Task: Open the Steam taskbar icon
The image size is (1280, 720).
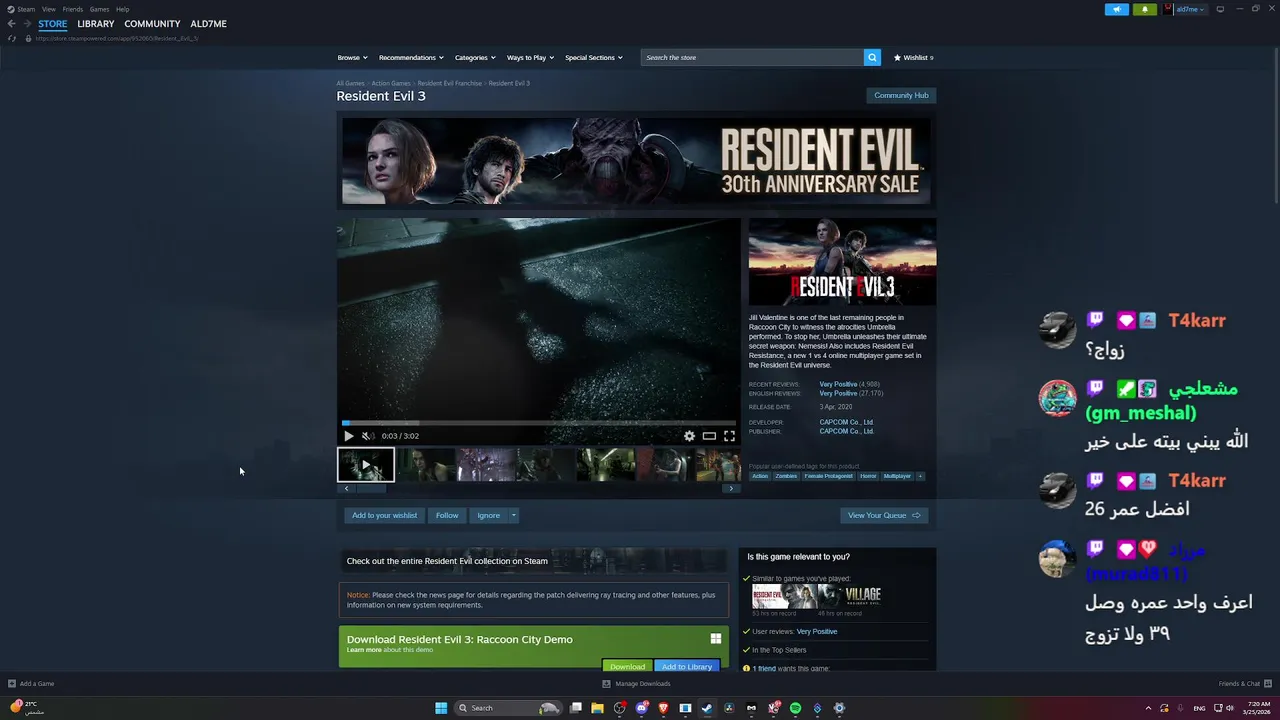Action: point(707,708)
